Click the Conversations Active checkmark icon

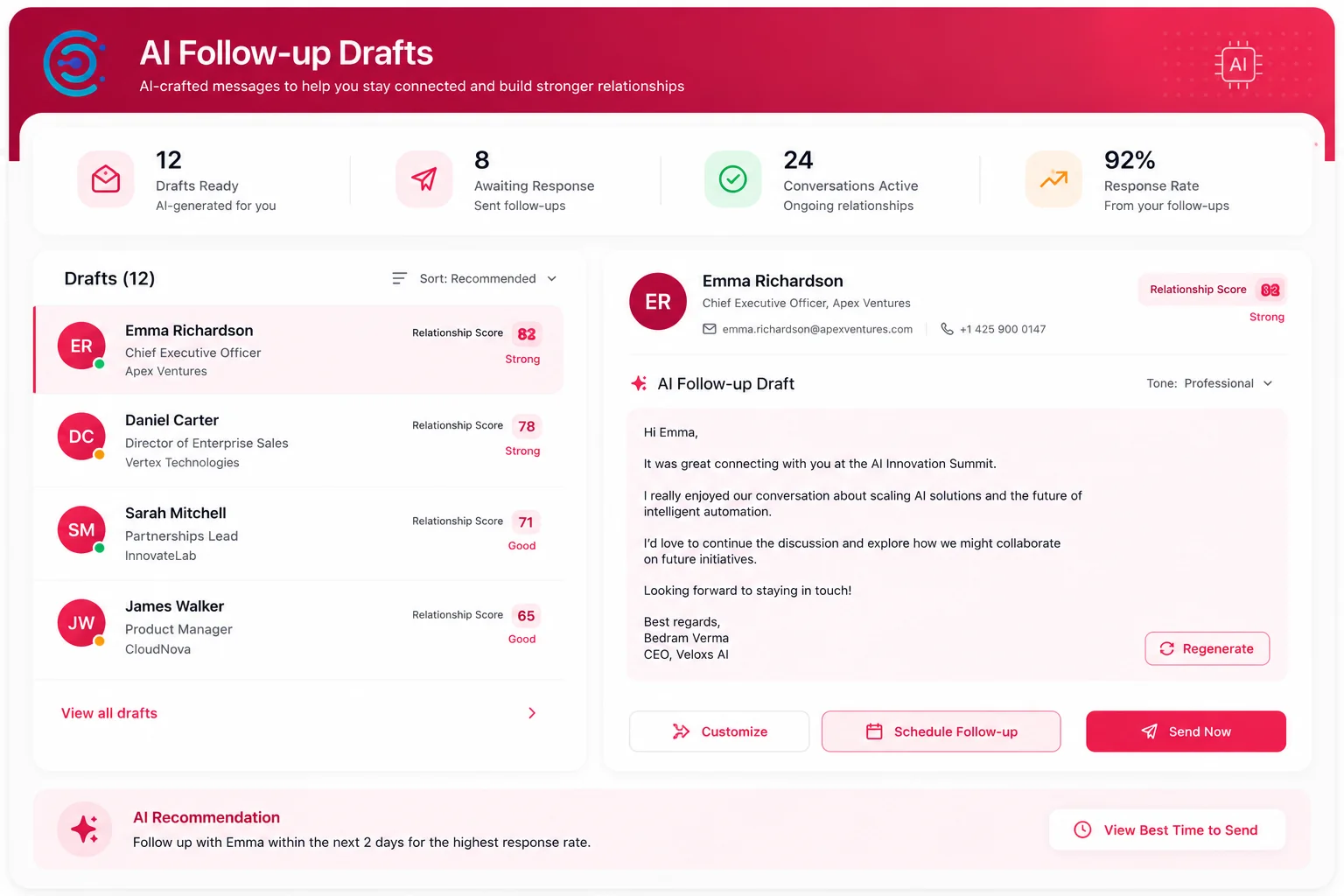coord(732,179)
